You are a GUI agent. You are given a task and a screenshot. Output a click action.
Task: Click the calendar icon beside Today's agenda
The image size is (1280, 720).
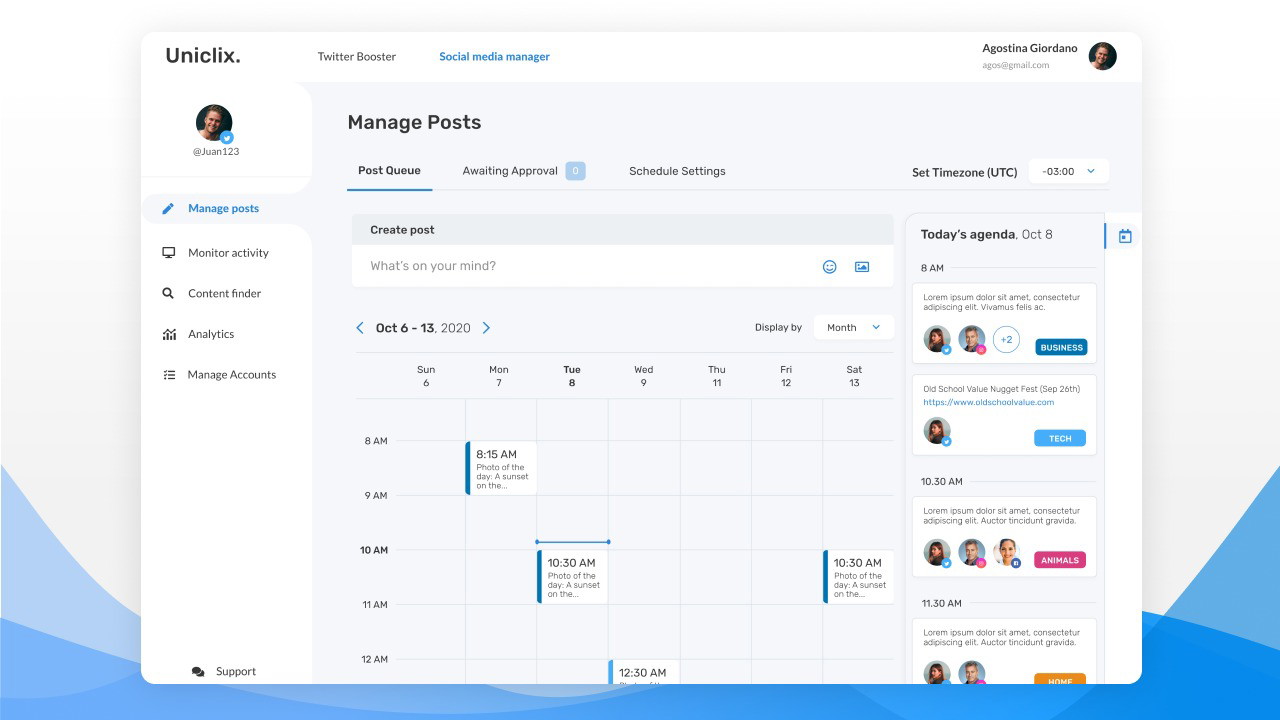coord(1125,237)
